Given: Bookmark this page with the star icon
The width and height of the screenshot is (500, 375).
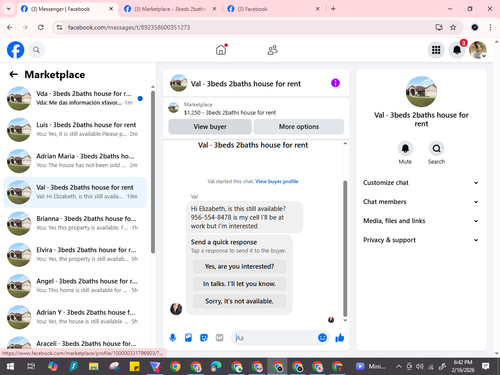Looking at the screenshot, I should 453,27.
